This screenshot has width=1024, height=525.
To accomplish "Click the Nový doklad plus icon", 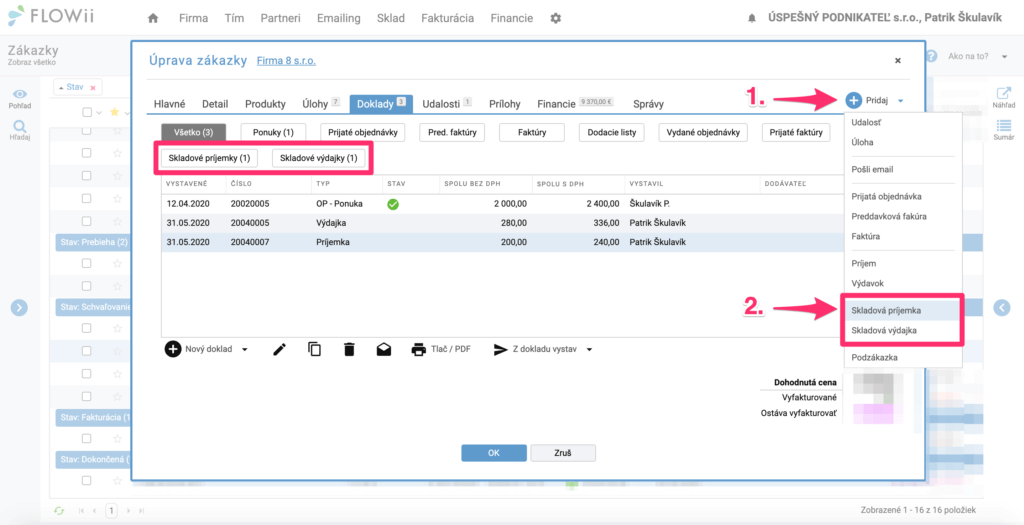I will click(x=172, y=349).
